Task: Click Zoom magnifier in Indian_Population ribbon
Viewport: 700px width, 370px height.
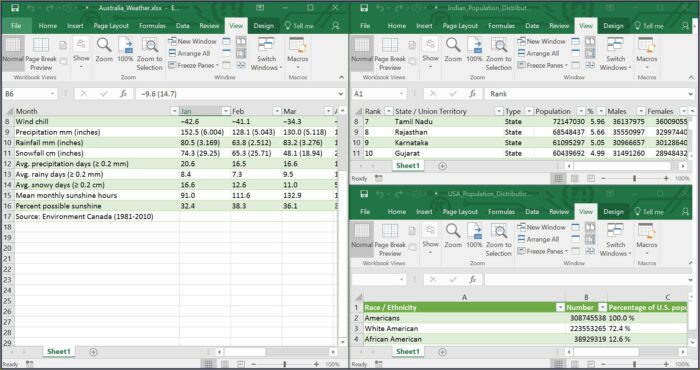Action: pyautogui.click(x=453, y=50)
